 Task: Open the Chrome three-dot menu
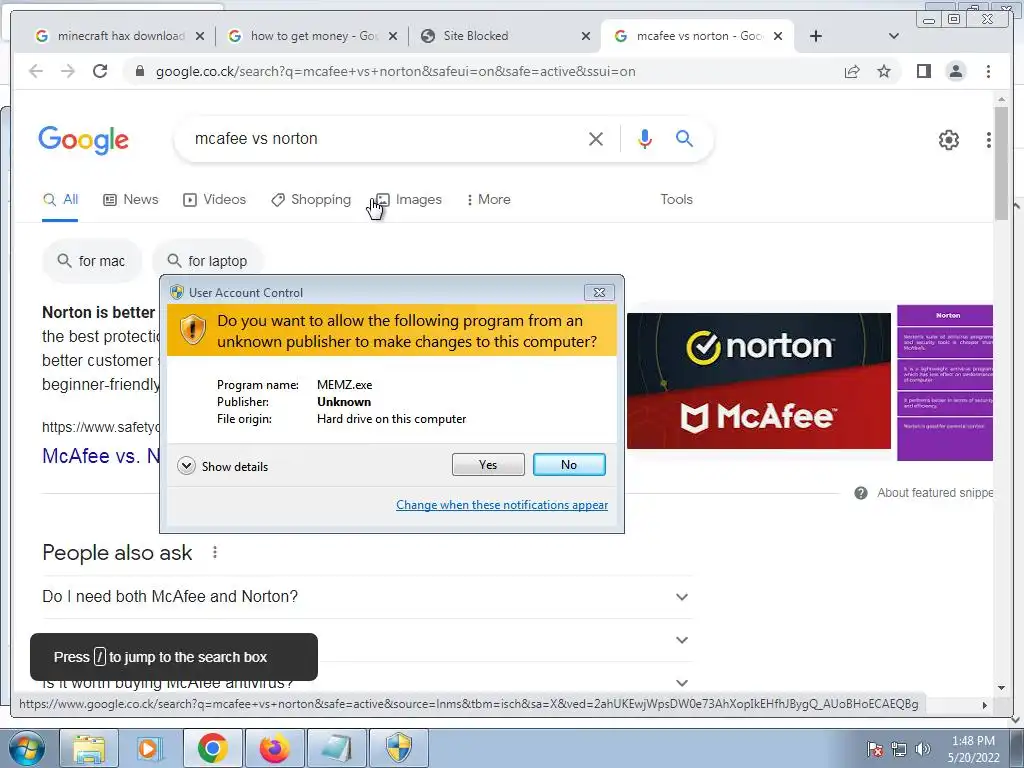[x=988, y=71]
